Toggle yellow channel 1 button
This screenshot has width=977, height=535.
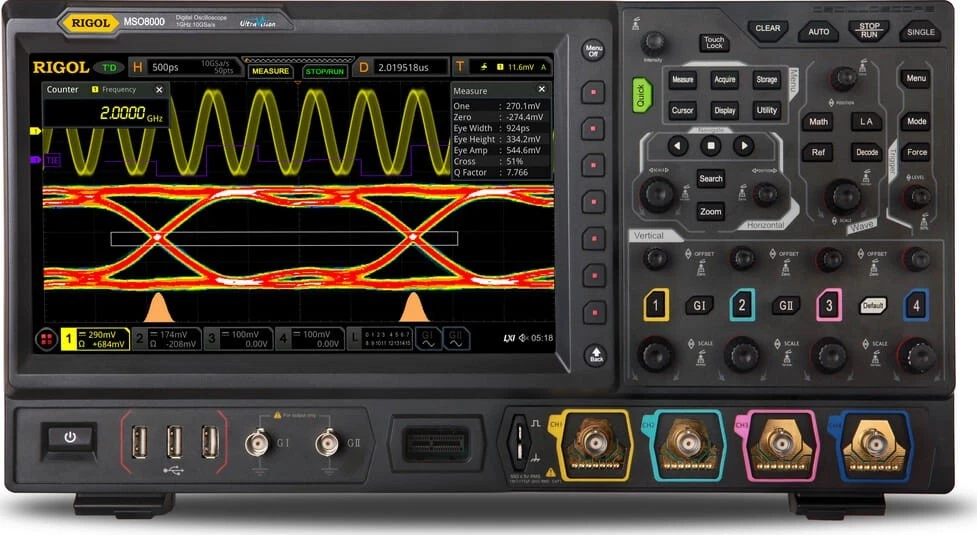click(x=655, y=304)
